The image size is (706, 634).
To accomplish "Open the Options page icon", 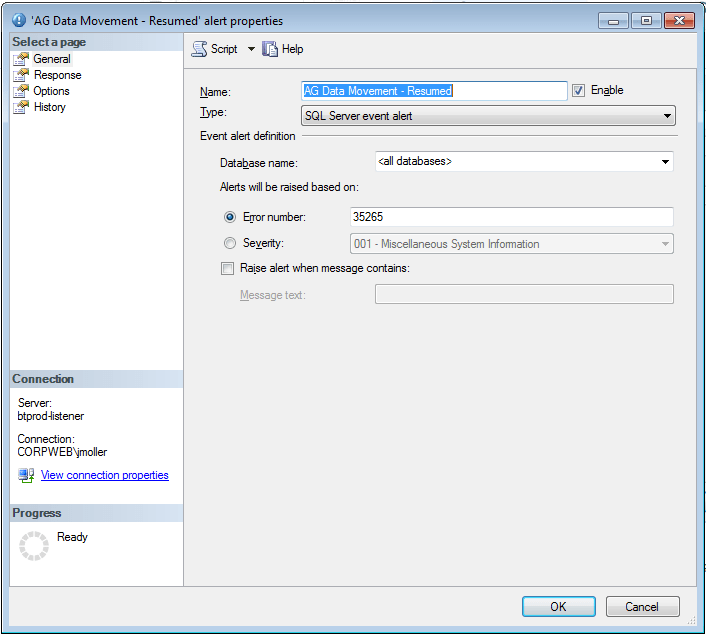I will pyautogui.click(x=21, y=91).
